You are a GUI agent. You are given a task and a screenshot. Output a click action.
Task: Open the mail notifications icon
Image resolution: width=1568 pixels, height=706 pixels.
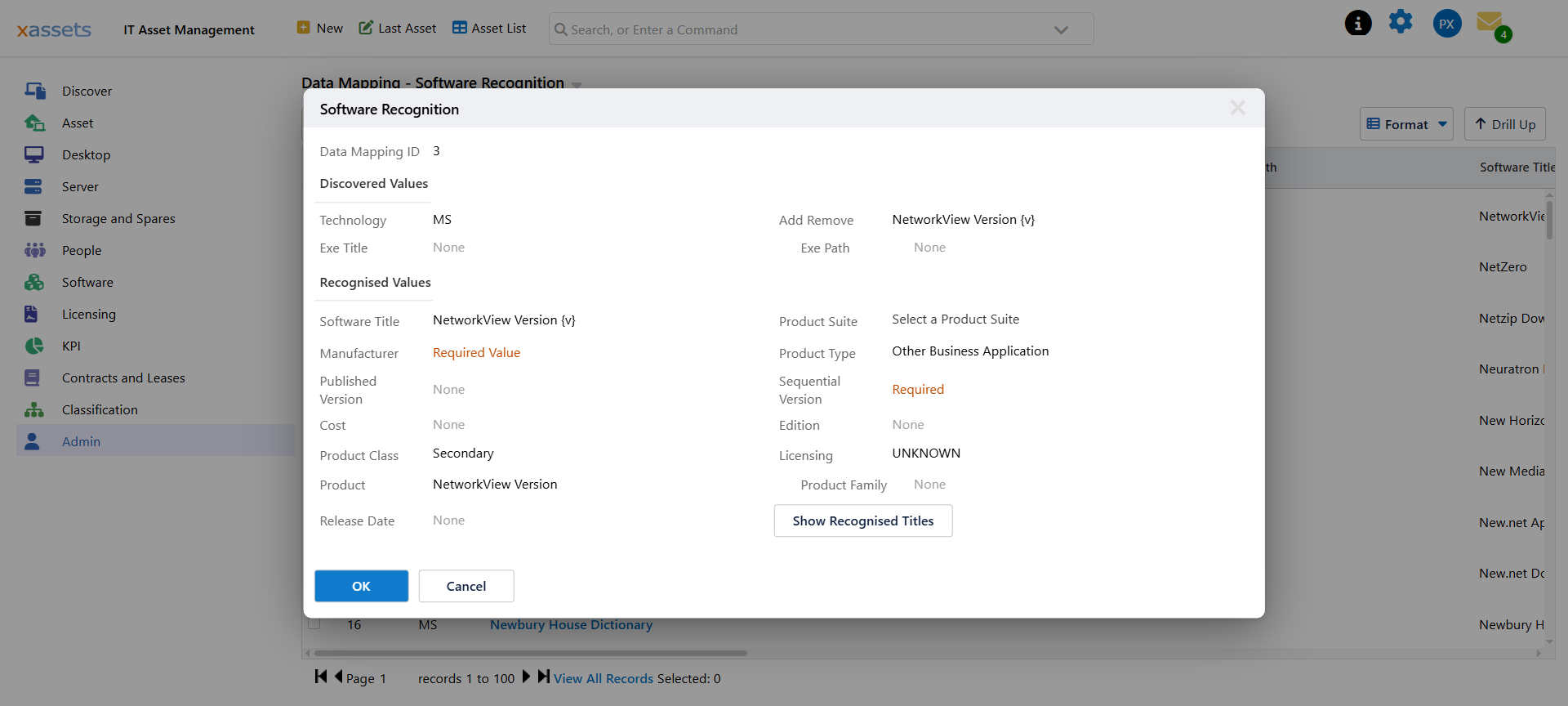[x=1491, y=22]
